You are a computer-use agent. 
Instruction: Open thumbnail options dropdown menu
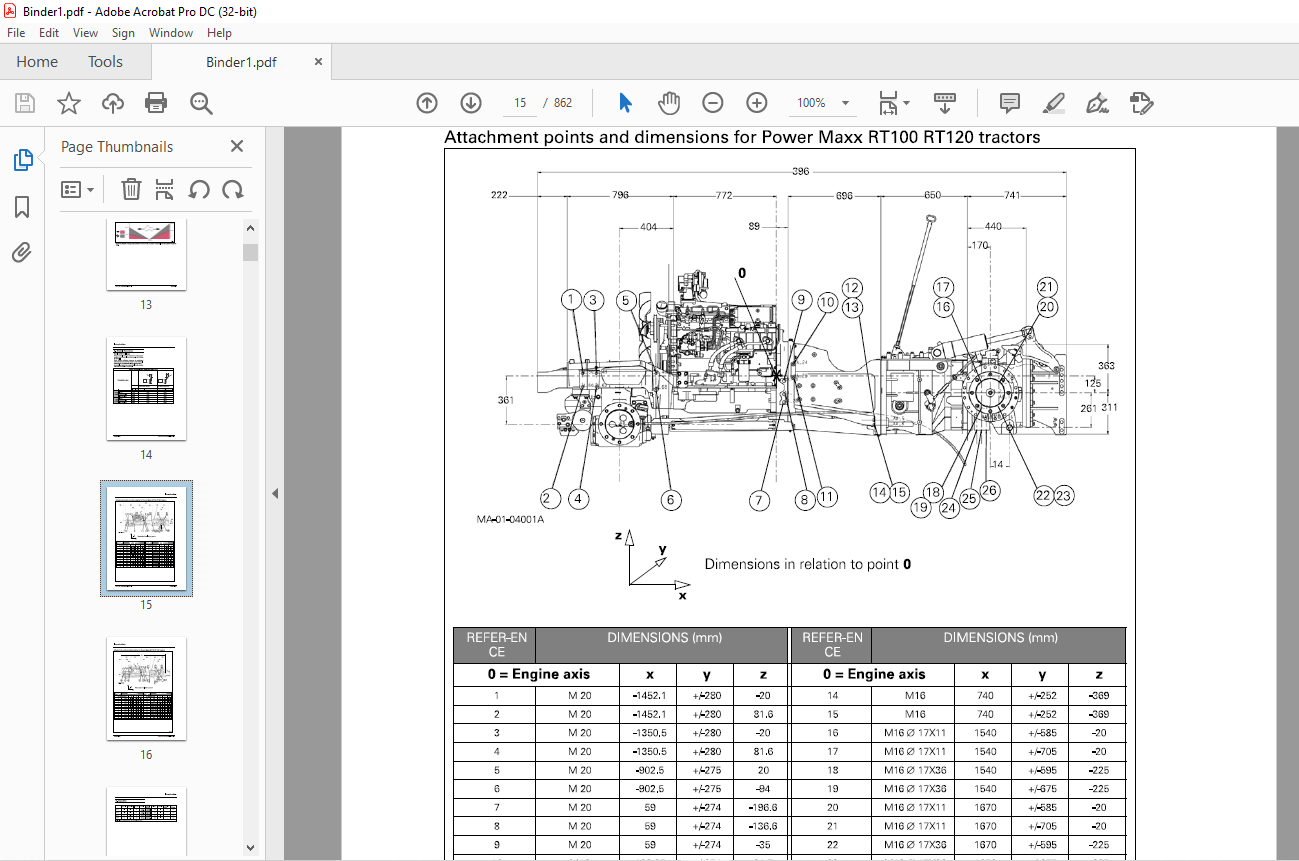tap(78, 189)
